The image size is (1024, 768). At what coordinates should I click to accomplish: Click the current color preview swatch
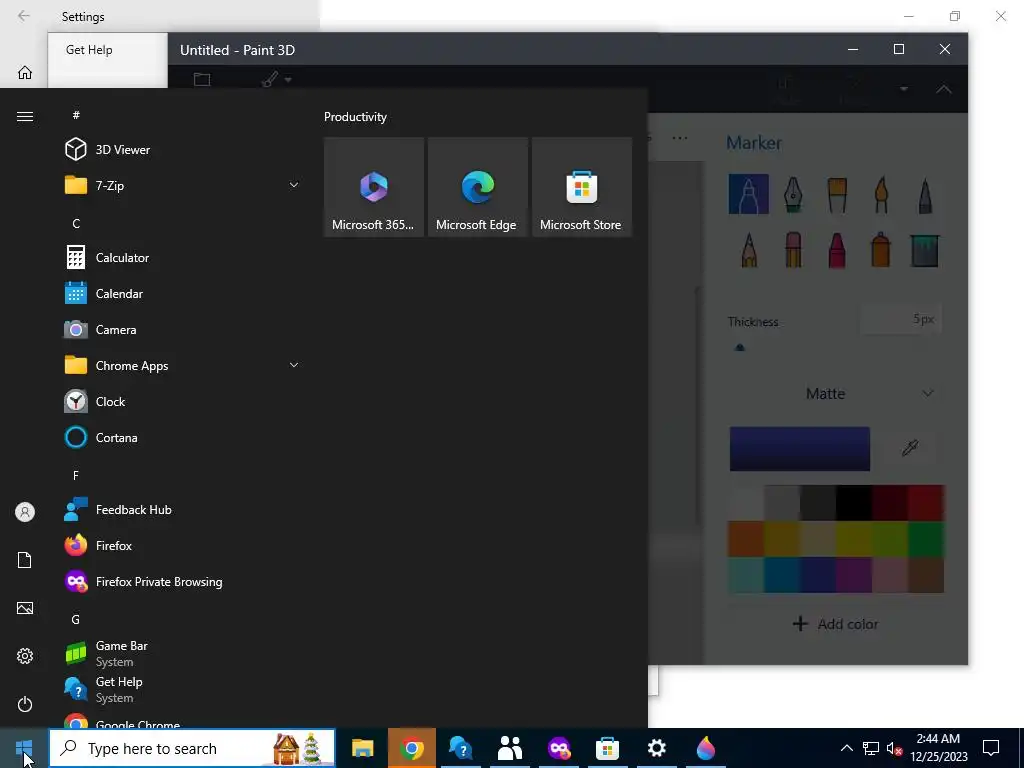pyautogui.click(x=799, y=449)
